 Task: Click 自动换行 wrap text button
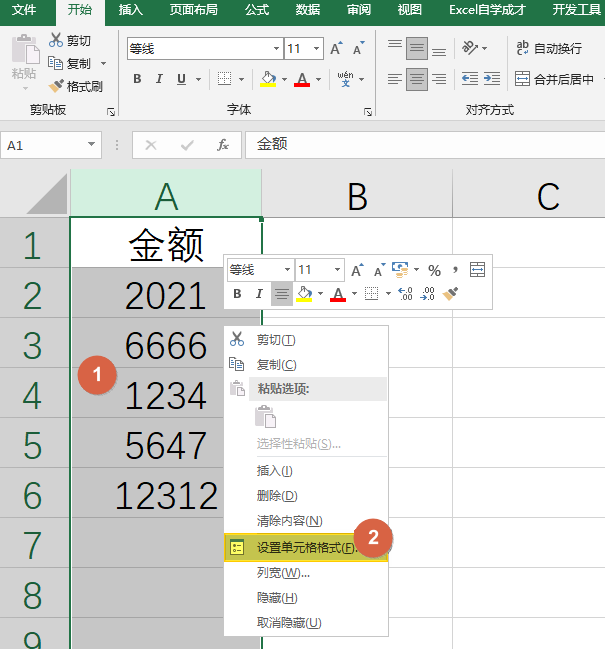tap(549, 48)
